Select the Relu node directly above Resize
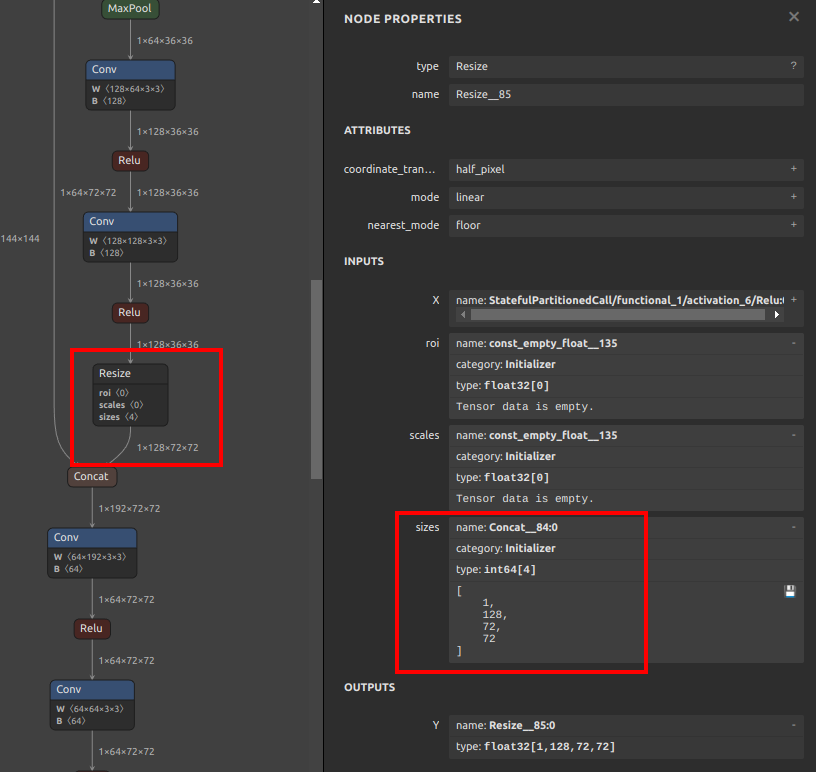This screenshot has height=772, width=816. click(x=130, y=312)
